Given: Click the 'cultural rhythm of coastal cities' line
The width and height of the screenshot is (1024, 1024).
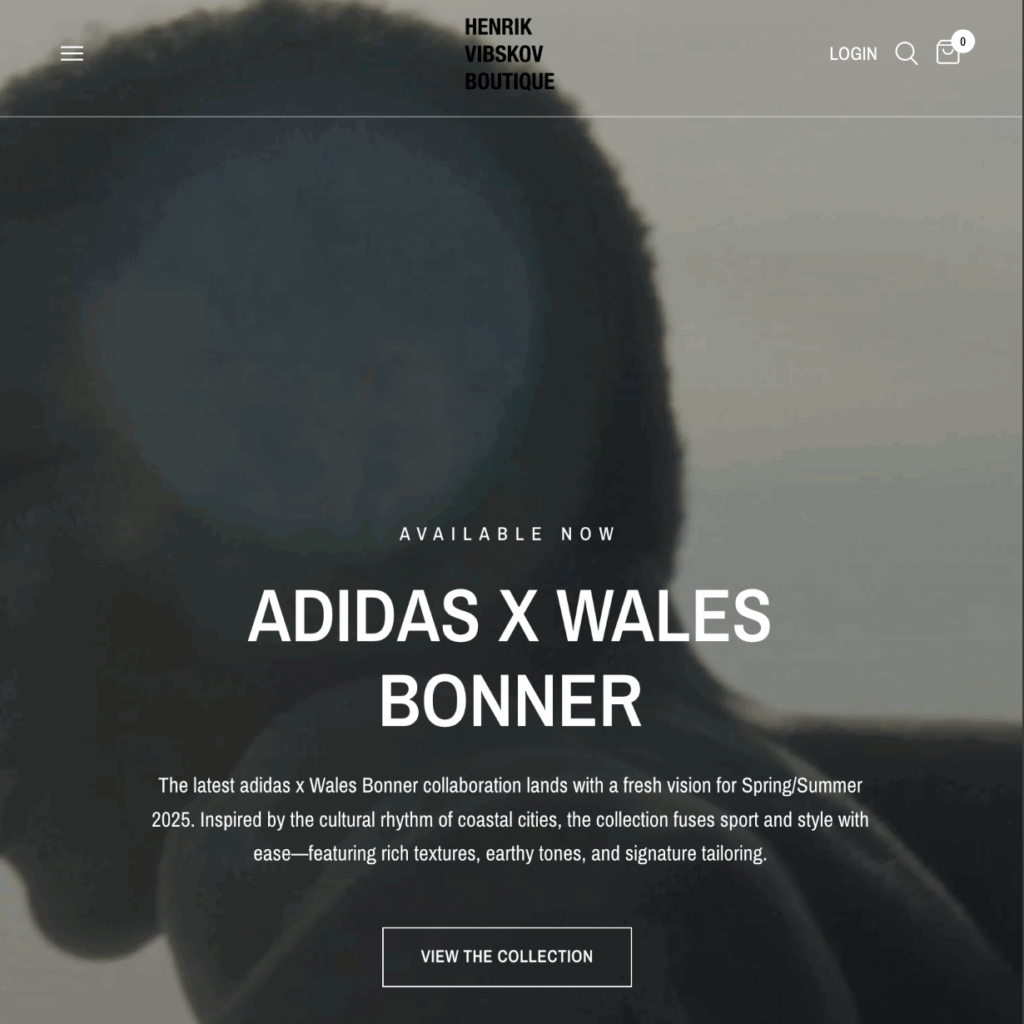Looking at the screenshot, I should (x=509, y=820).
